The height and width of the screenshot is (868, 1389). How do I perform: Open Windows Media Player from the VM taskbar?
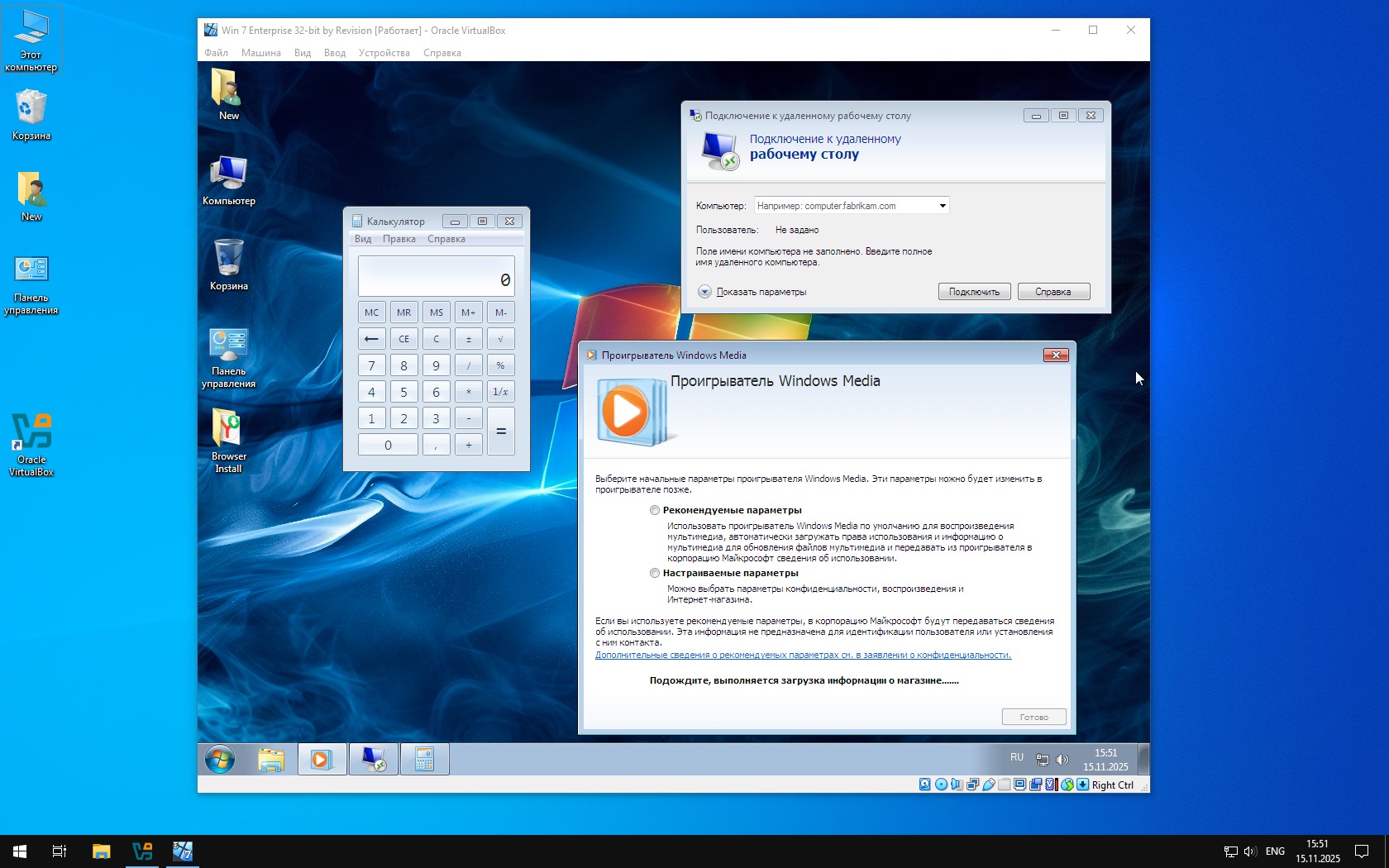point(322,759)
